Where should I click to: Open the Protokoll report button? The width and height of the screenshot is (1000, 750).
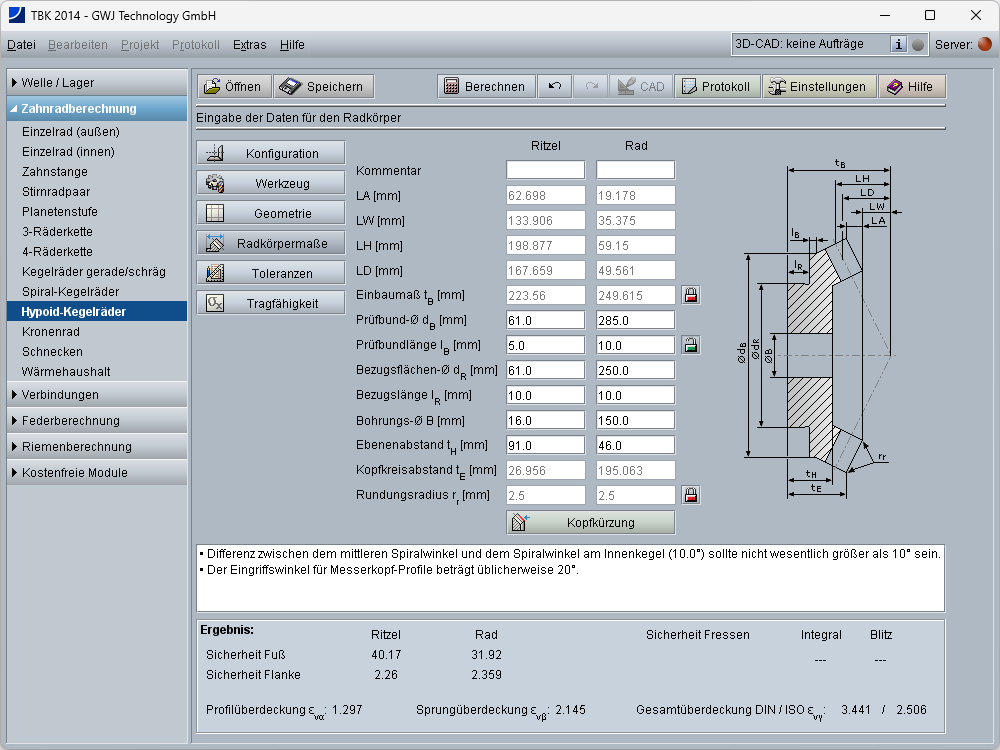pos(716,87)
